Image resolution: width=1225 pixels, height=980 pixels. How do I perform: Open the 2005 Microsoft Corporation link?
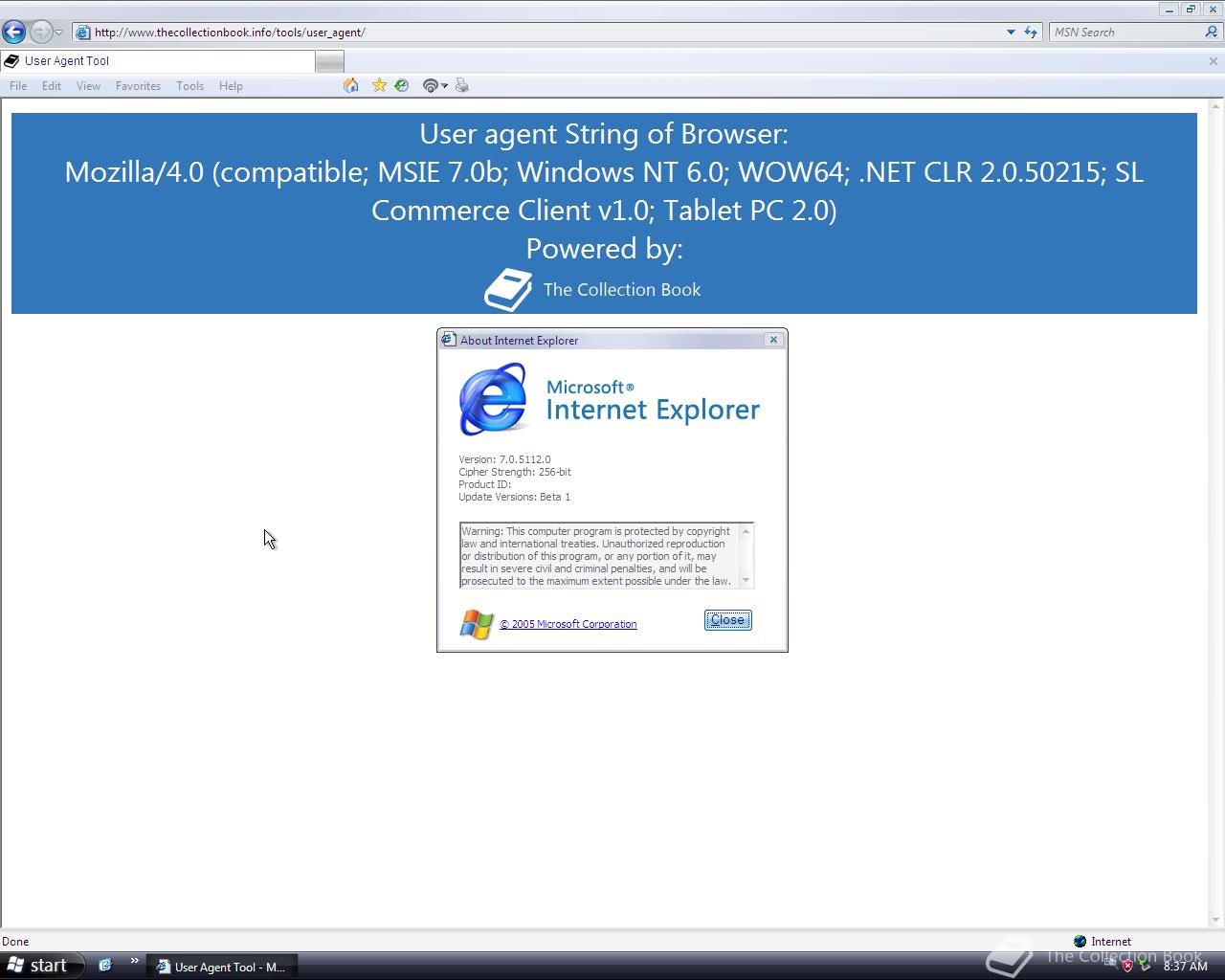[568, 624]
